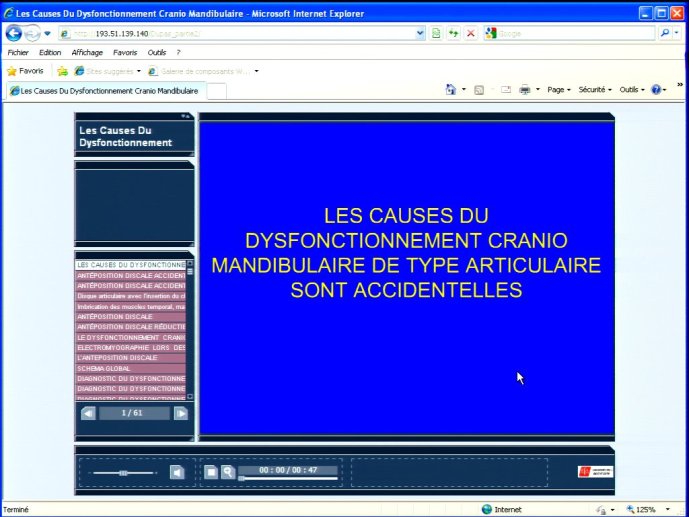Open the Favoris menu in menu bar
The width and height of the screenshot is (689, 517).
pyautogui.click(x=125, y=53)
